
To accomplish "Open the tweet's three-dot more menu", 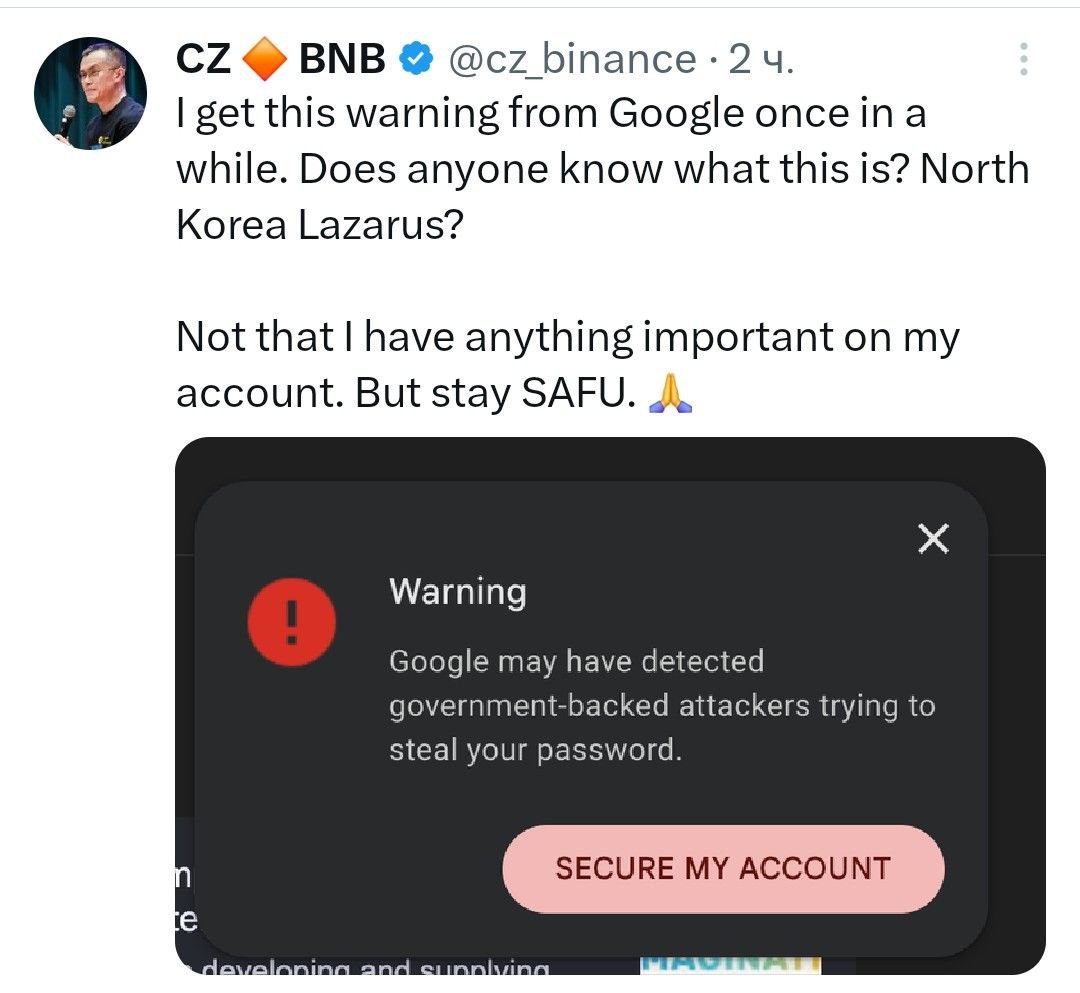I will (x=1023, y=60).
